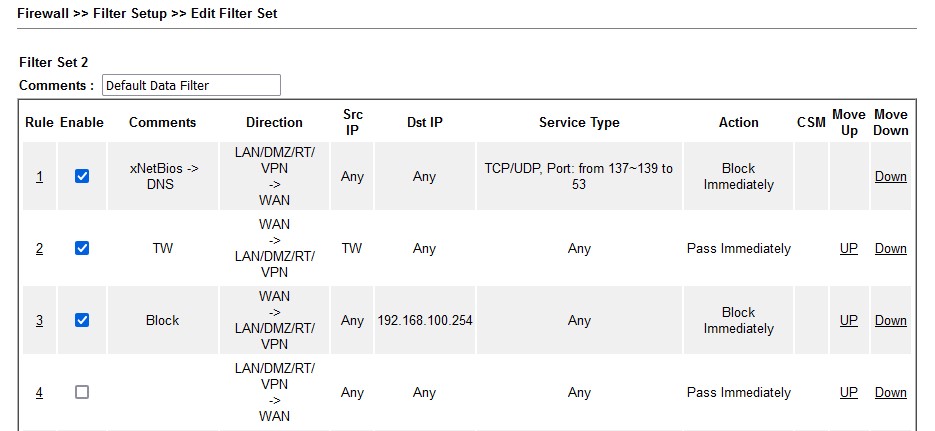Move the Block rule up

849,321
